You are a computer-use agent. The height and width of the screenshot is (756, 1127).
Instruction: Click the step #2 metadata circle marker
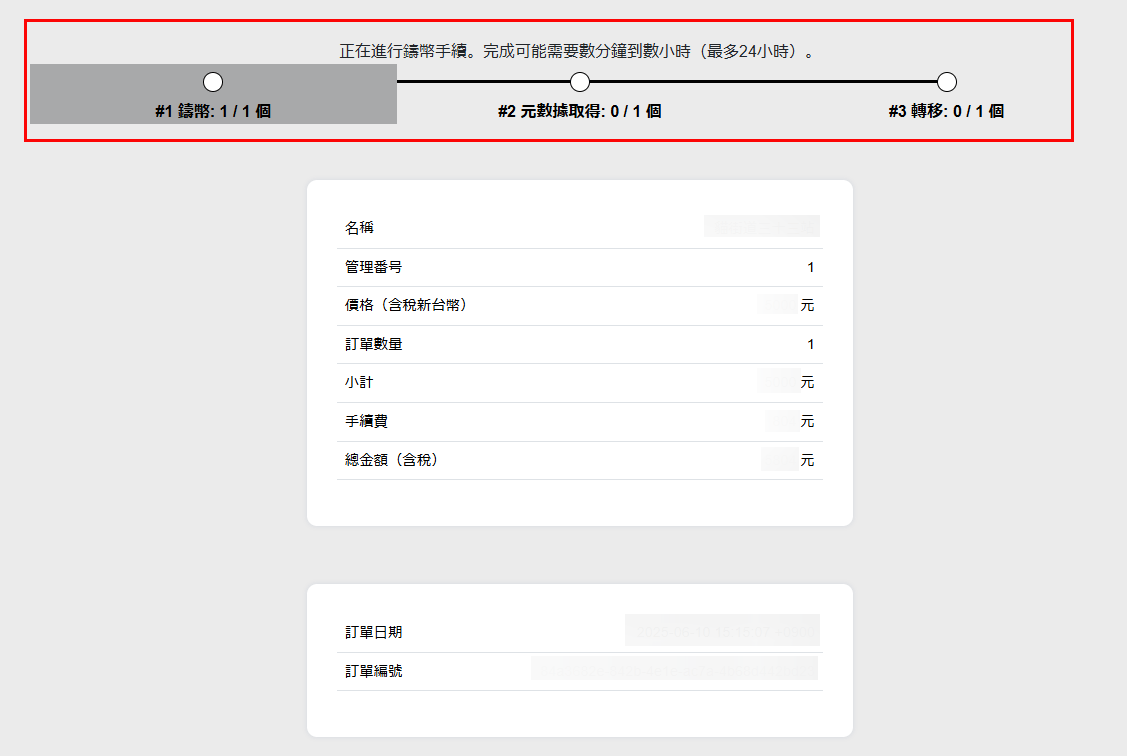tap(580, 82)
